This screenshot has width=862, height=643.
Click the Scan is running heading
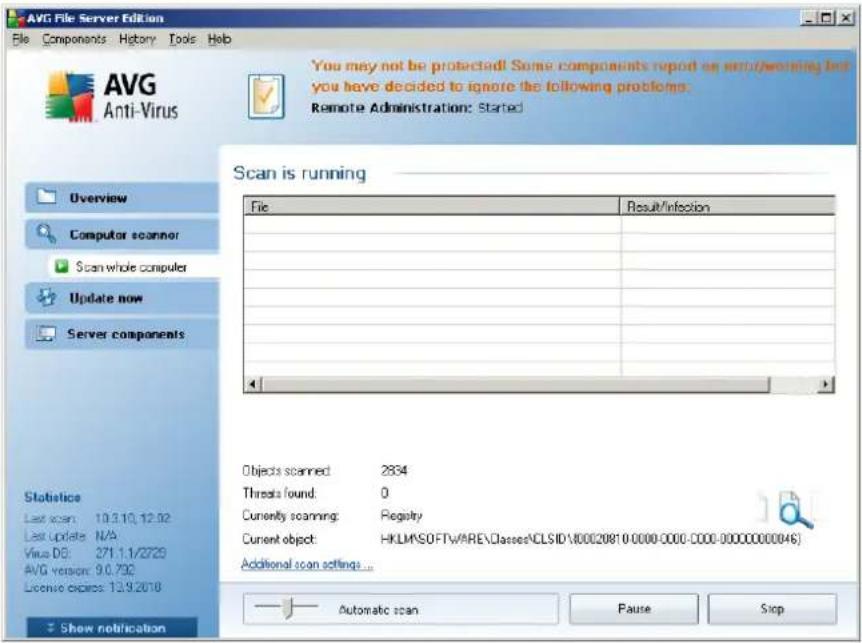click(x=300, y=173)
